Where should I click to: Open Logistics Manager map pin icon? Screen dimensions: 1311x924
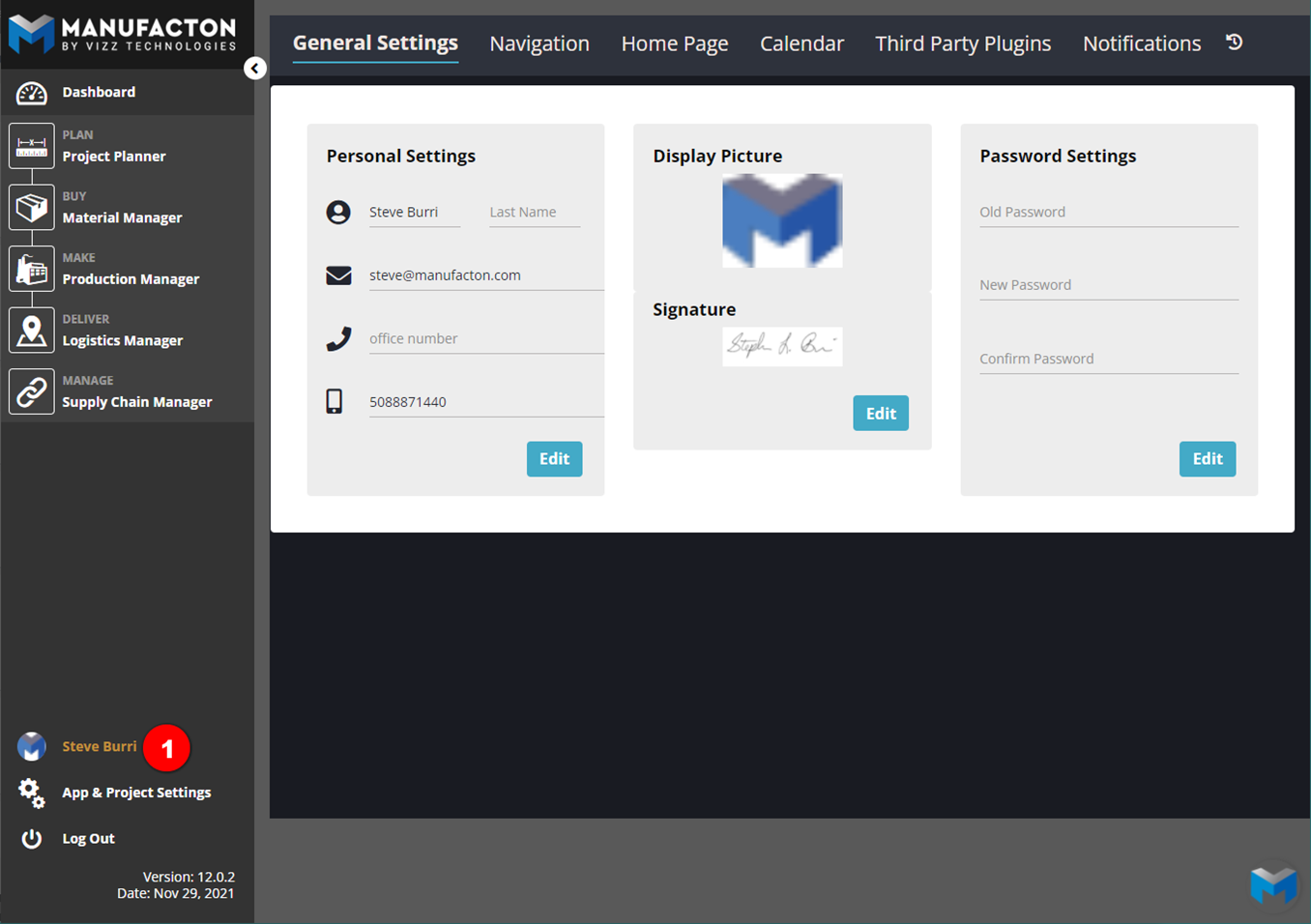(x=31, y=331)
